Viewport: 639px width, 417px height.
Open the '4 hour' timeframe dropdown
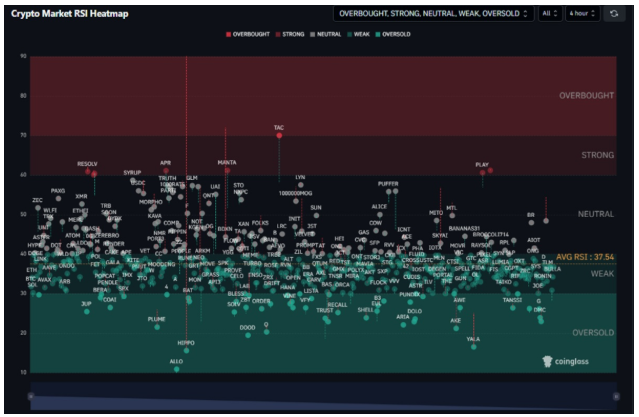(582, 15)
